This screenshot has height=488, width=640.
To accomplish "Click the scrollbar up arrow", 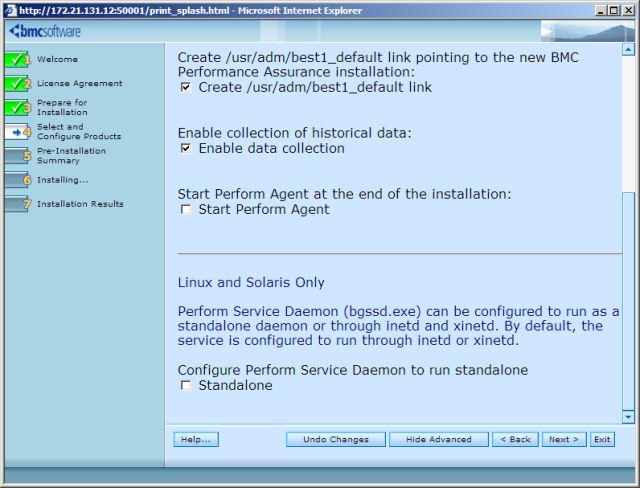I will 628,50.
